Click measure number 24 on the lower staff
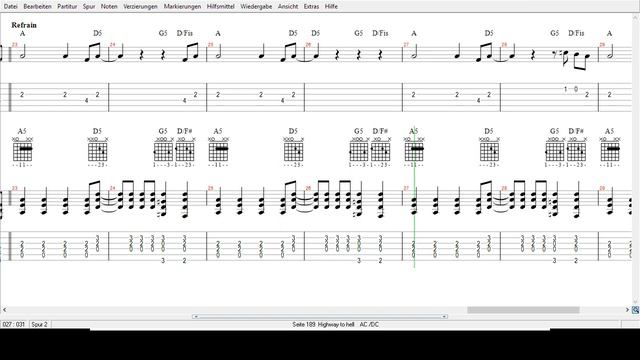 pyautogui.click(x=113, y=188)
